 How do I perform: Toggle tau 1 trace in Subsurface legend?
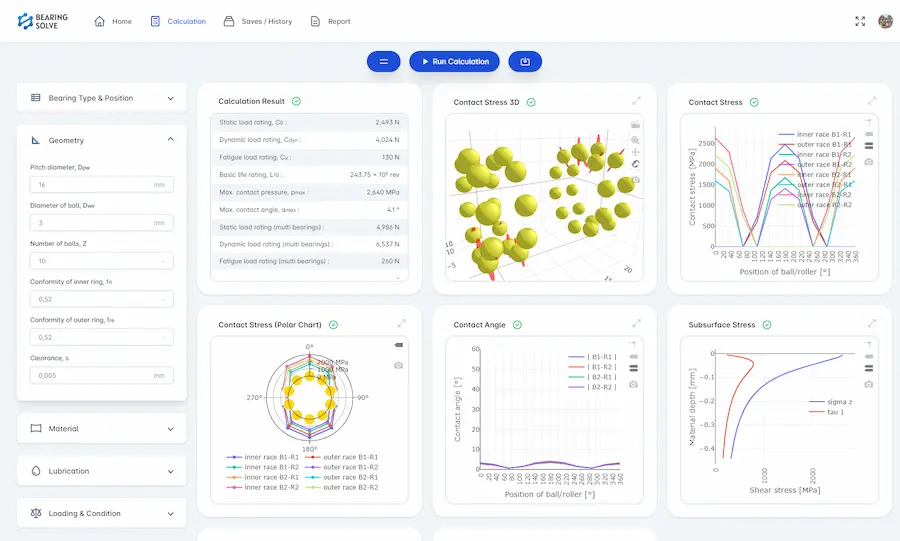[x=827, y=412]
